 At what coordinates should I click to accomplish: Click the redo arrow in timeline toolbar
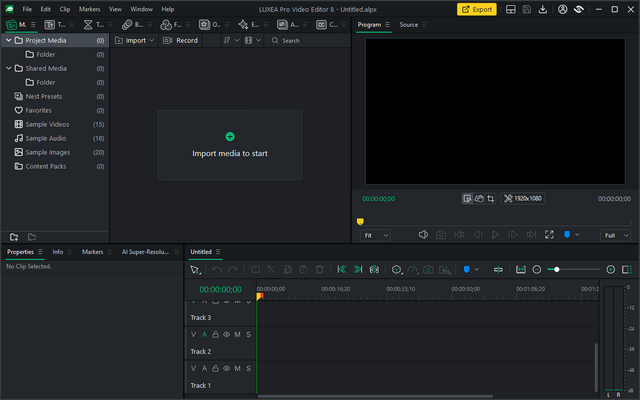233,270
